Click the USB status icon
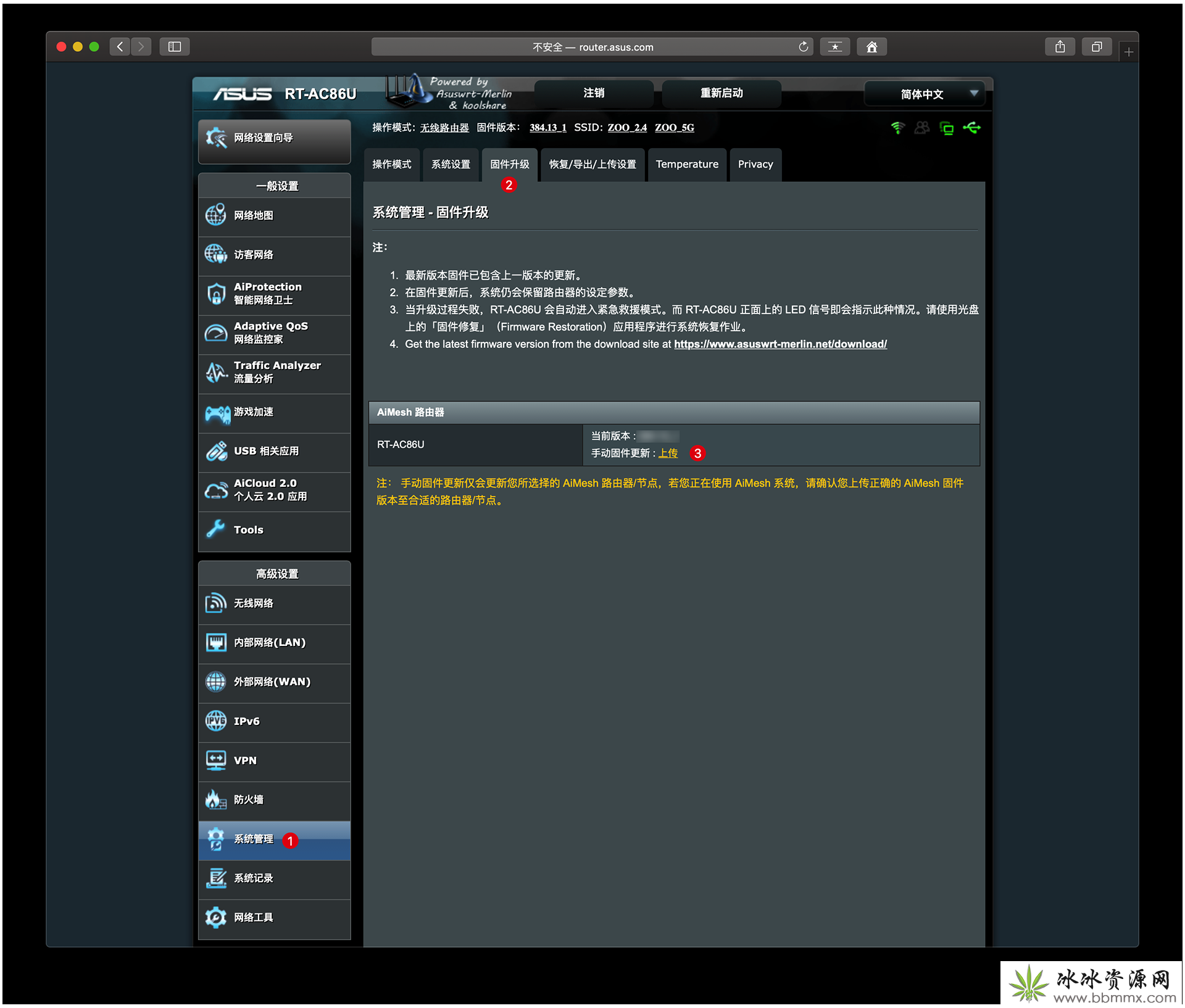This screenshot has width=1185, height=1008. click(971, 128)
